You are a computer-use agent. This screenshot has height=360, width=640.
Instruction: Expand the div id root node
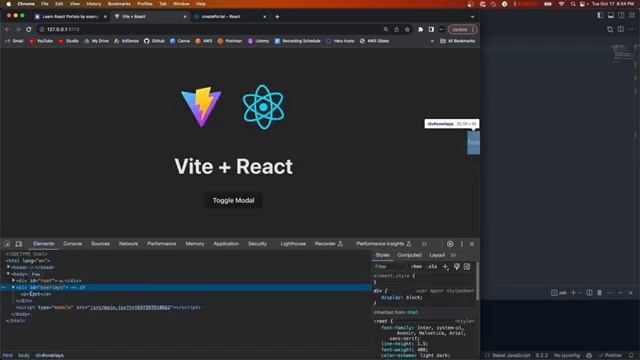point(13,281)
